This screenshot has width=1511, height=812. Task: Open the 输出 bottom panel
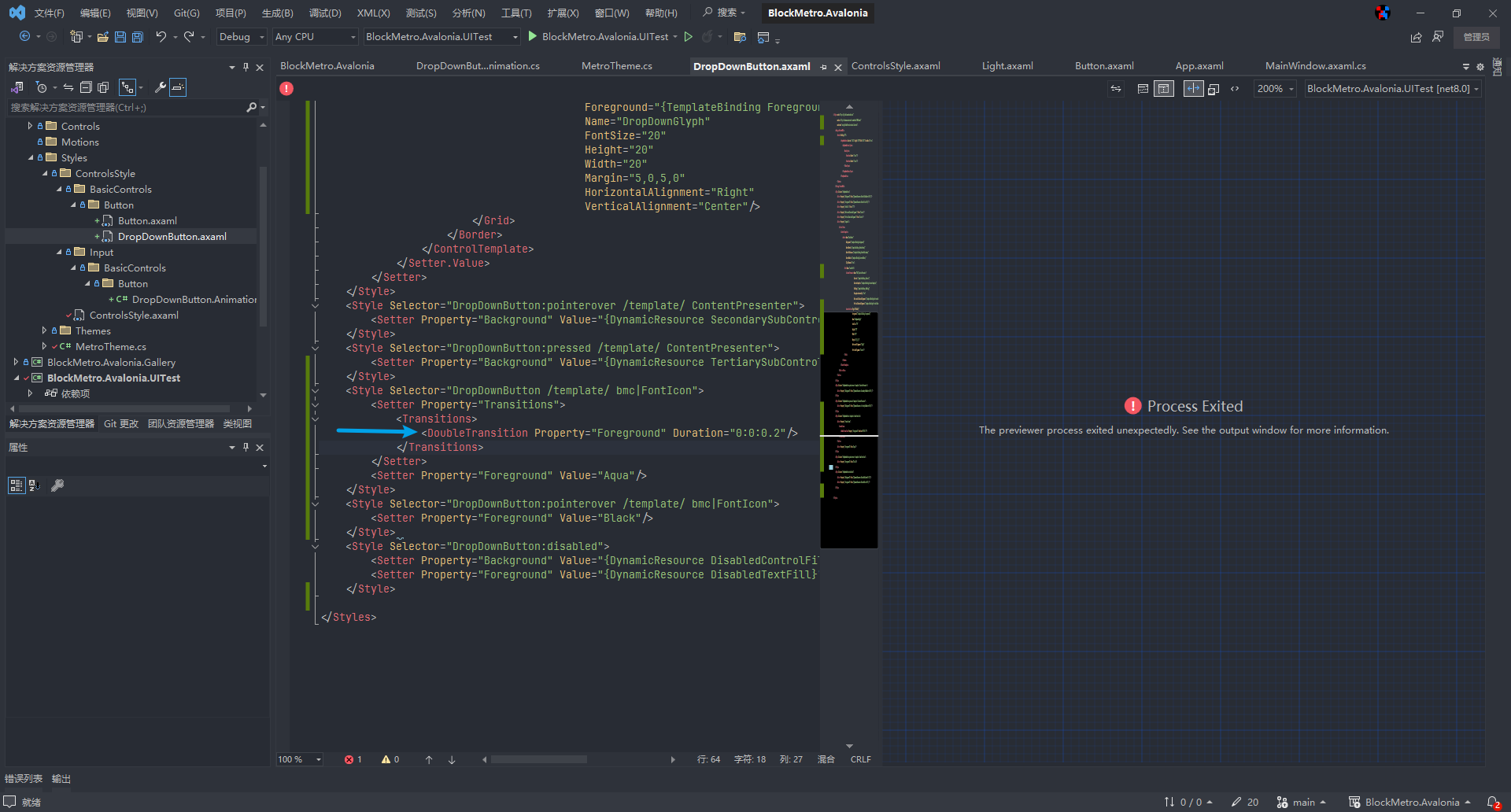(61, 778)
